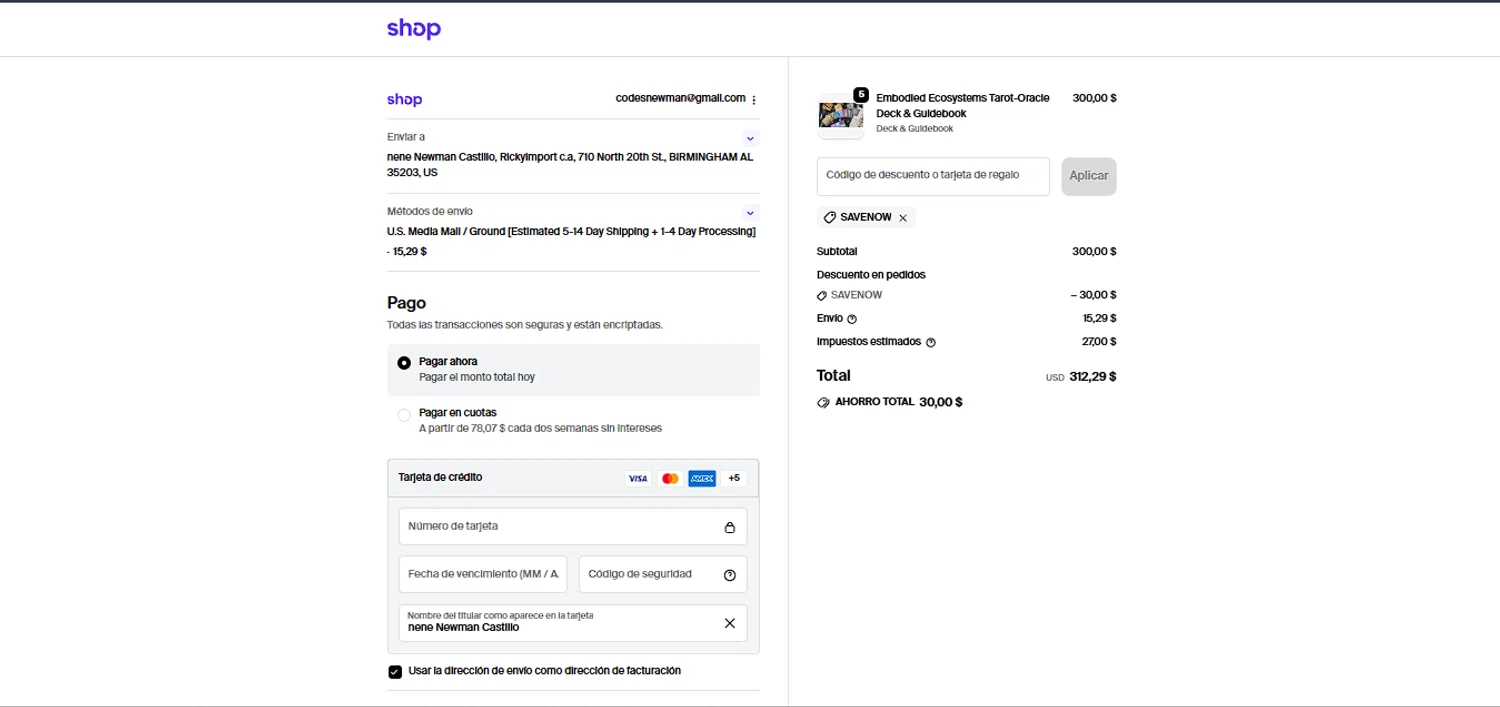Show the +5 additional card types
Screen dimensions: 1500x707
(734, 478)
